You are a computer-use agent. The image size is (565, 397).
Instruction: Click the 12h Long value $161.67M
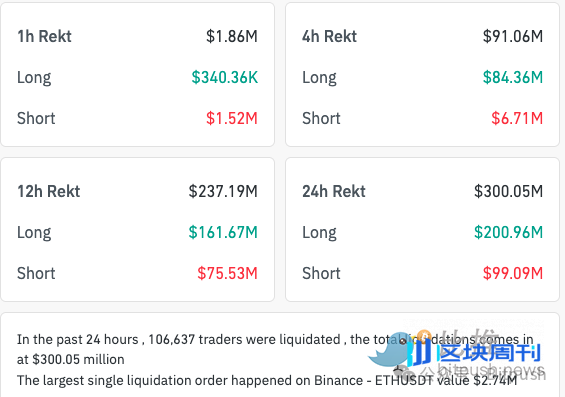223,232
